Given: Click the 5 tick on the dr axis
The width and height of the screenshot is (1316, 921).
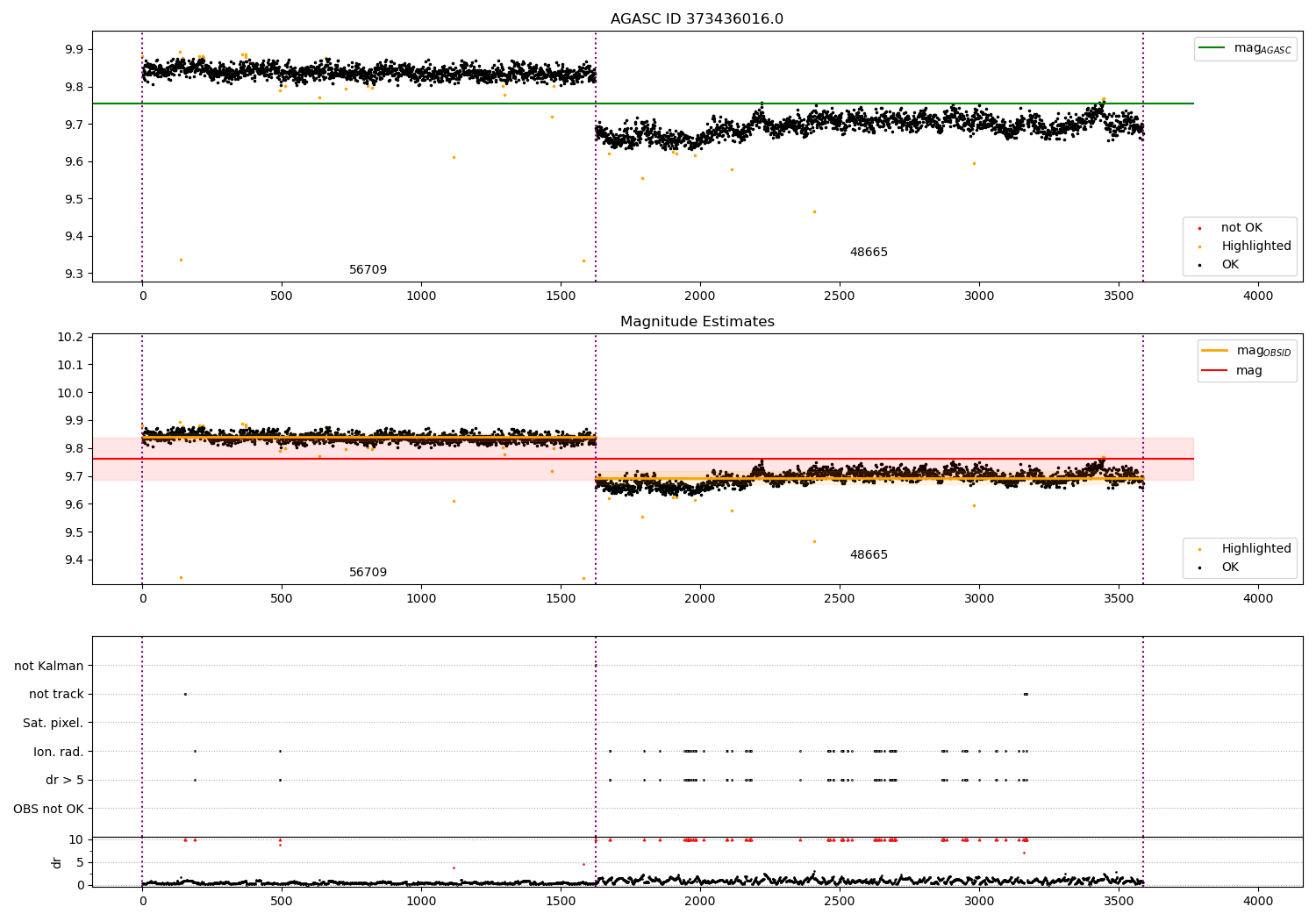Looking at the screenshot, I should 80,862.
